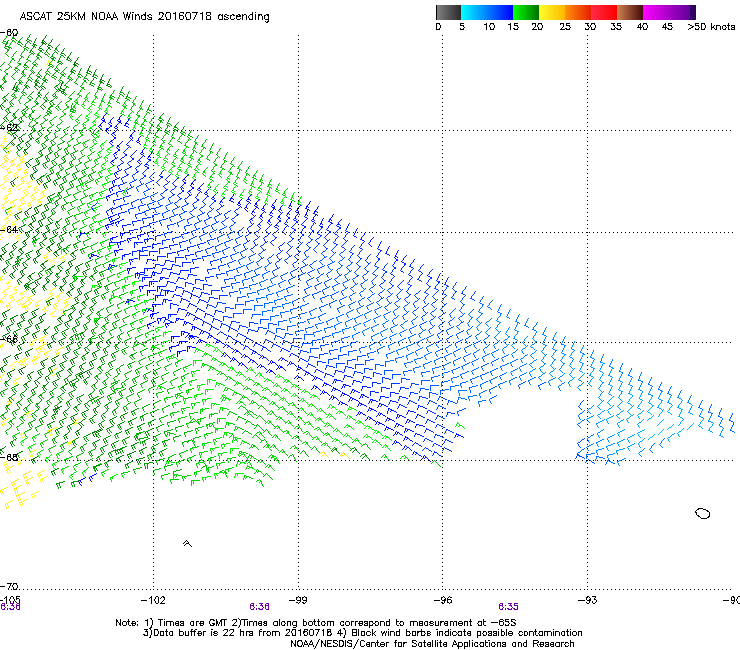This screenshot has width=740, height=650.
Task: Click the small black oval island outline
Action: coord(703,514)
